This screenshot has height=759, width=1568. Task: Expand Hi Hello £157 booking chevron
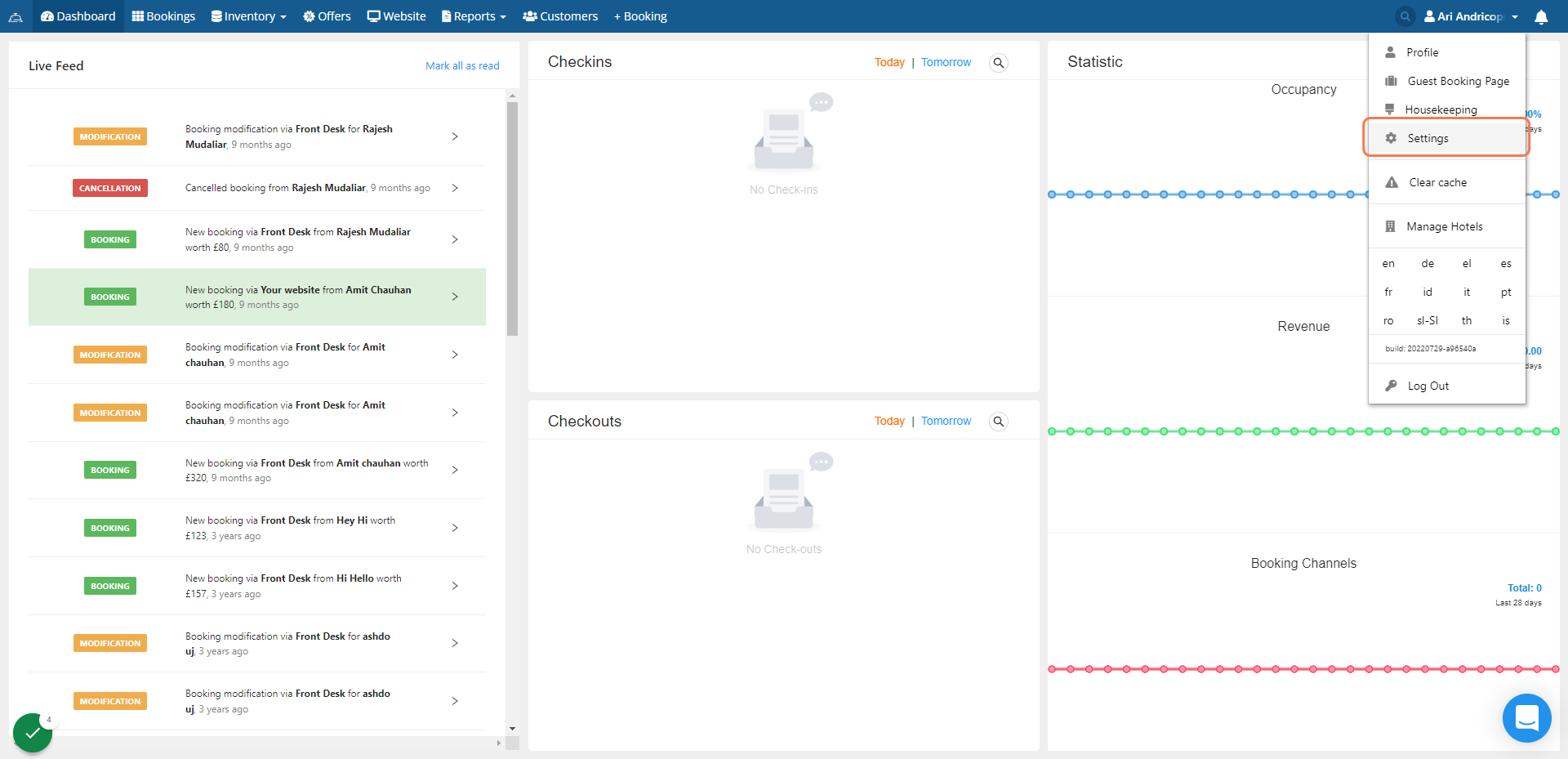click(455, 586)
